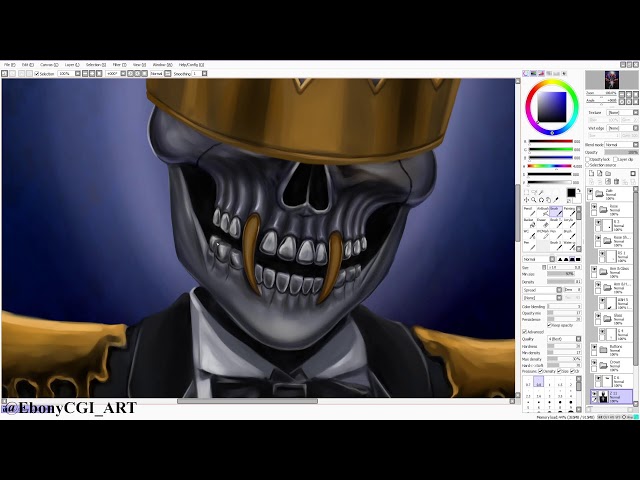Open the File menu
The image size is (640, 480).
click(x=9, y=64)
